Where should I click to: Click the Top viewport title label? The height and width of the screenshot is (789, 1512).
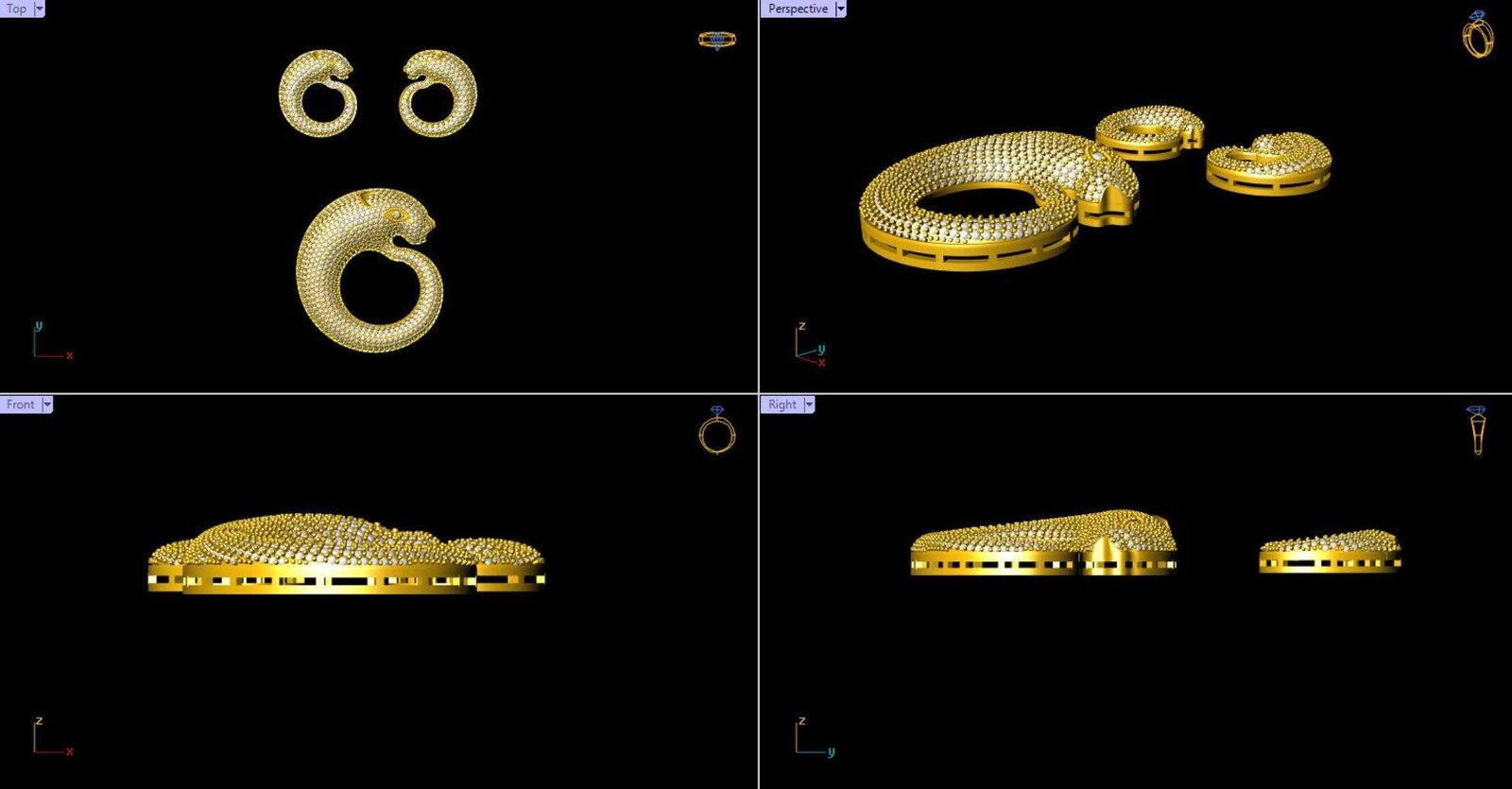click(16, 9)
